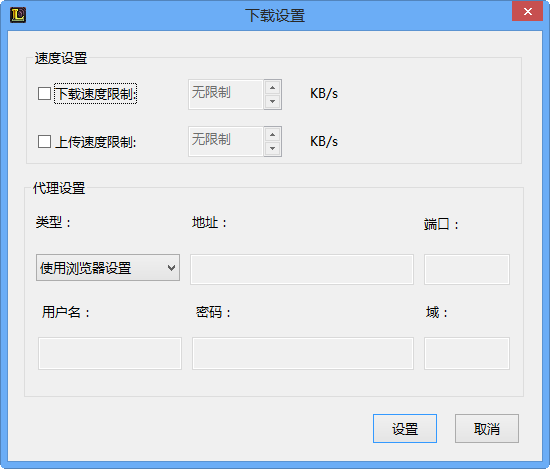Click the app icon in the title bar
This screenshot has height=469, width=550.
(18, 15)
